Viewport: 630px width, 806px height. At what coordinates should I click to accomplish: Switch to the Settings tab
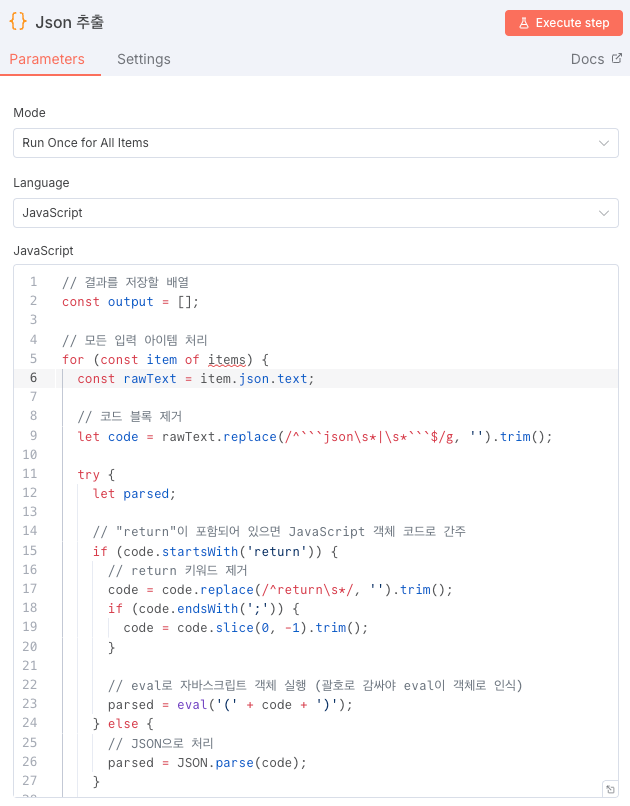[143, 59]
